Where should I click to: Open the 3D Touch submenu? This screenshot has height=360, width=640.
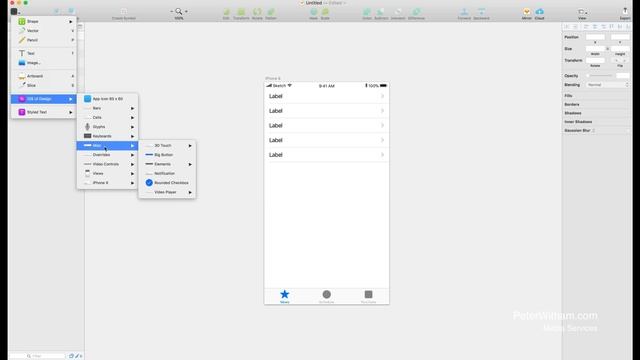click(167, 146)
